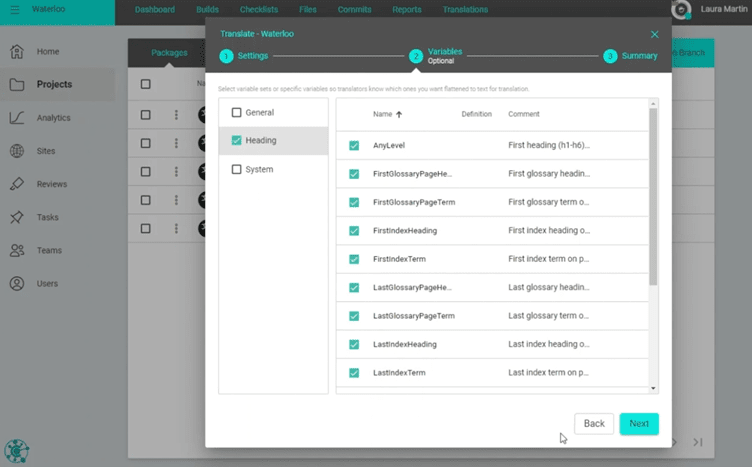The image size is (752, 467).
Task: Click the Tasks pin icon
Action: [17, 217]
